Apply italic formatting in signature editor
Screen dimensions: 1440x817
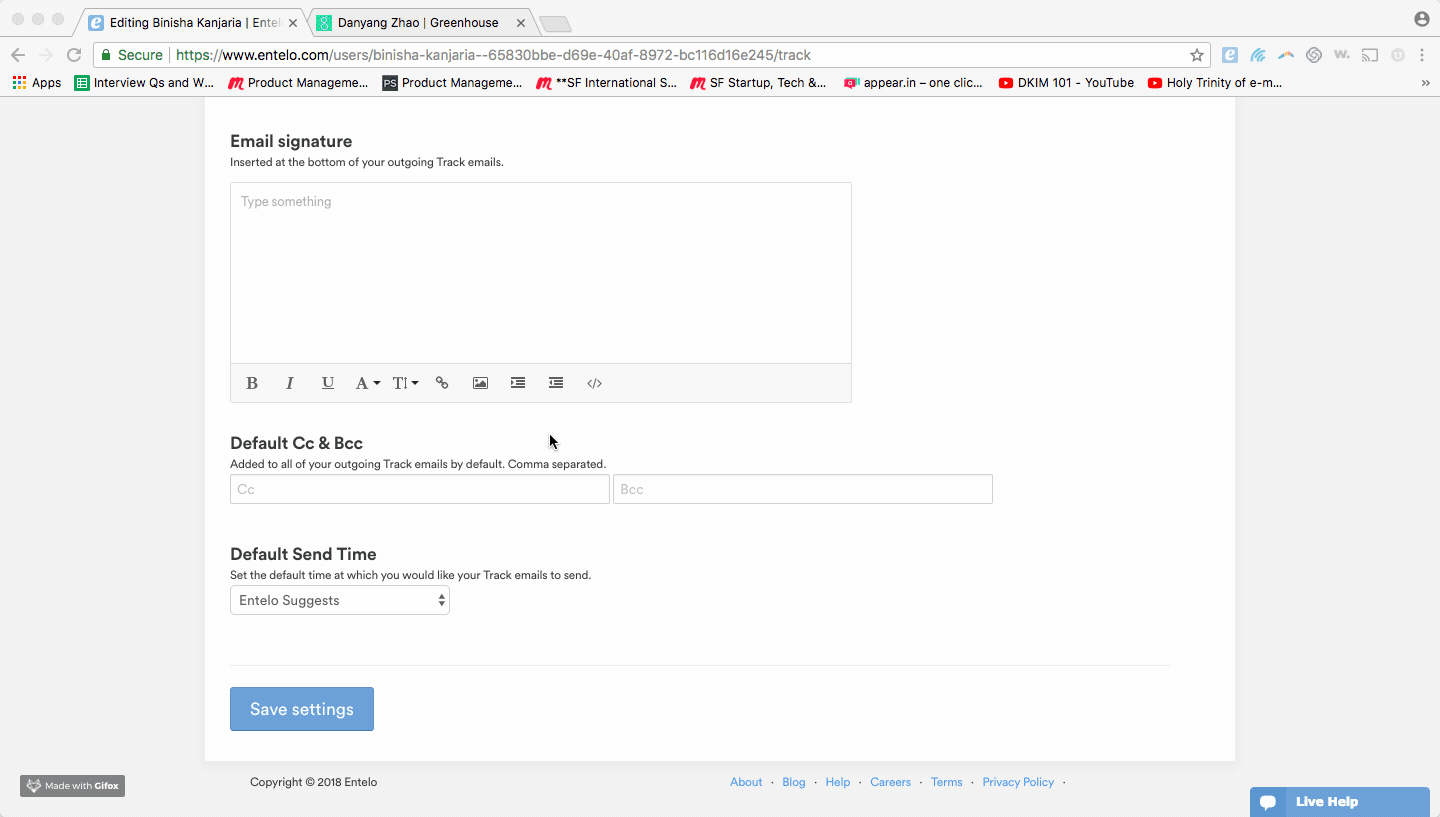click(290, 383)
